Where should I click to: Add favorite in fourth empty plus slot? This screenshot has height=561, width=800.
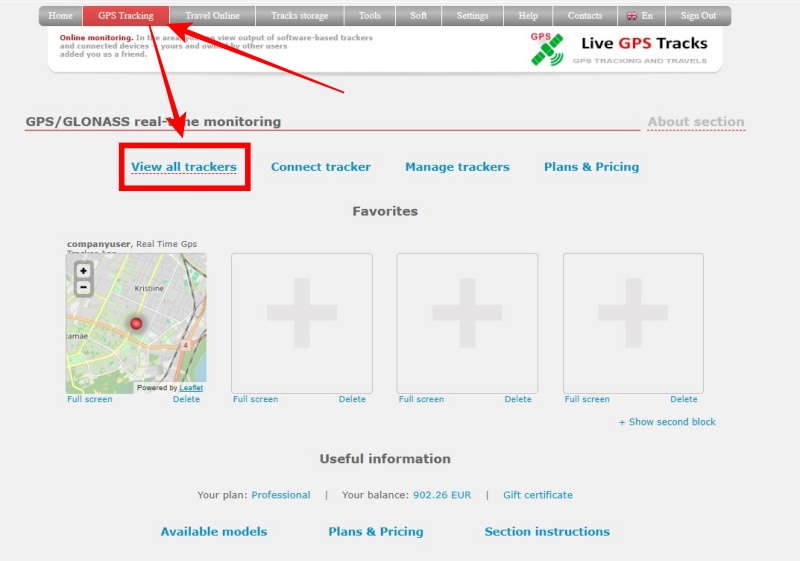633,323
